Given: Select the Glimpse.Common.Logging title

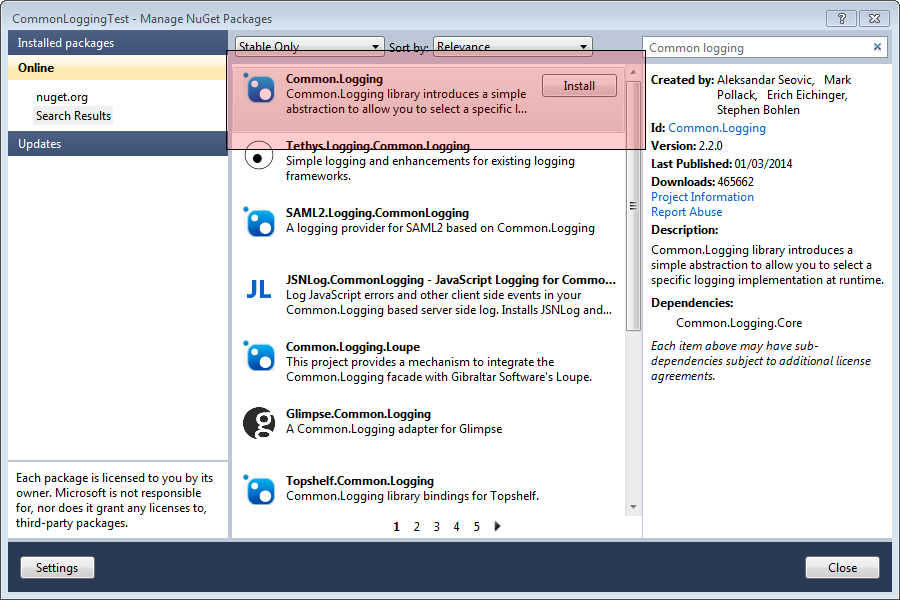Looking at the screenshot, I should 358,414.
